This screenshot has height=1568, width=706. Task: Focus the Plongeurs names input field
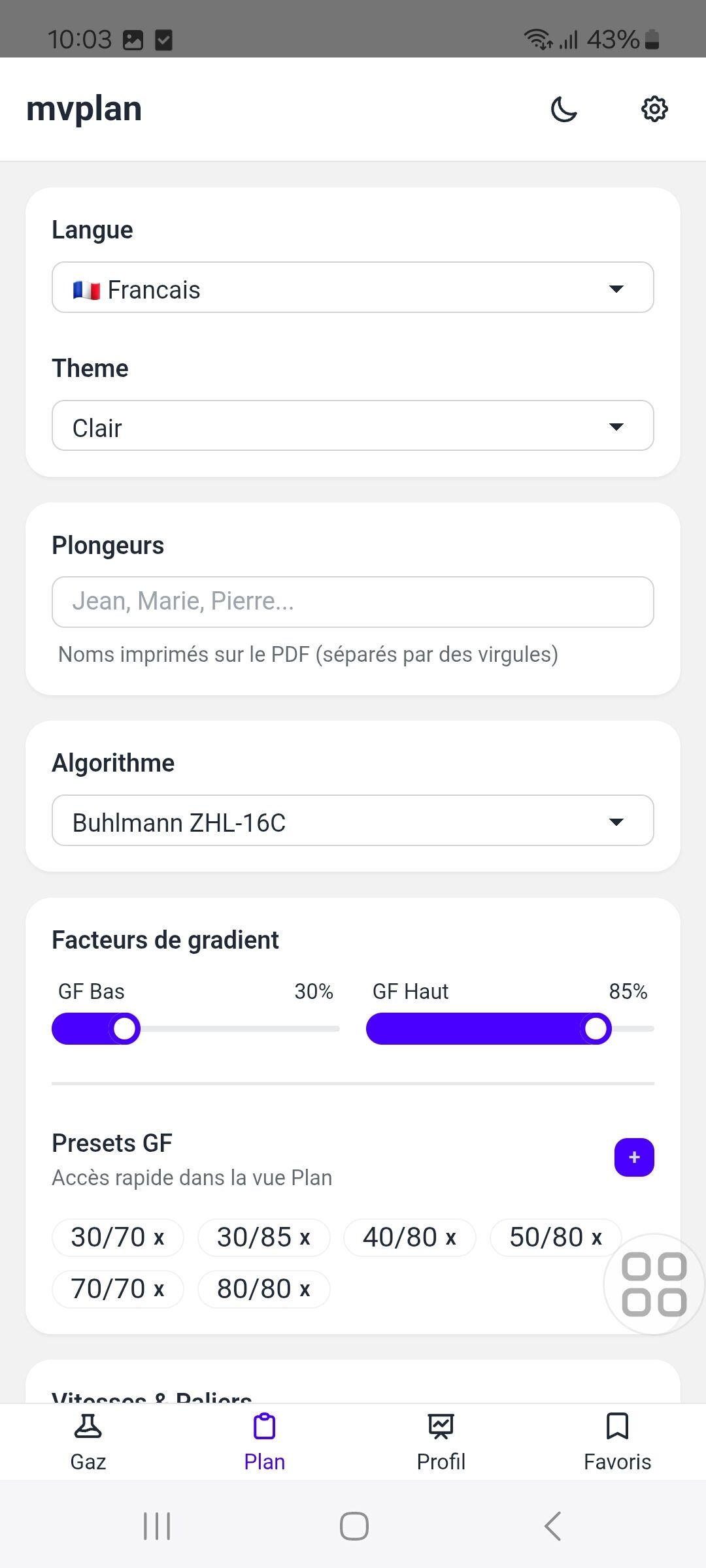pyautogui.click(x=353, y=602)
